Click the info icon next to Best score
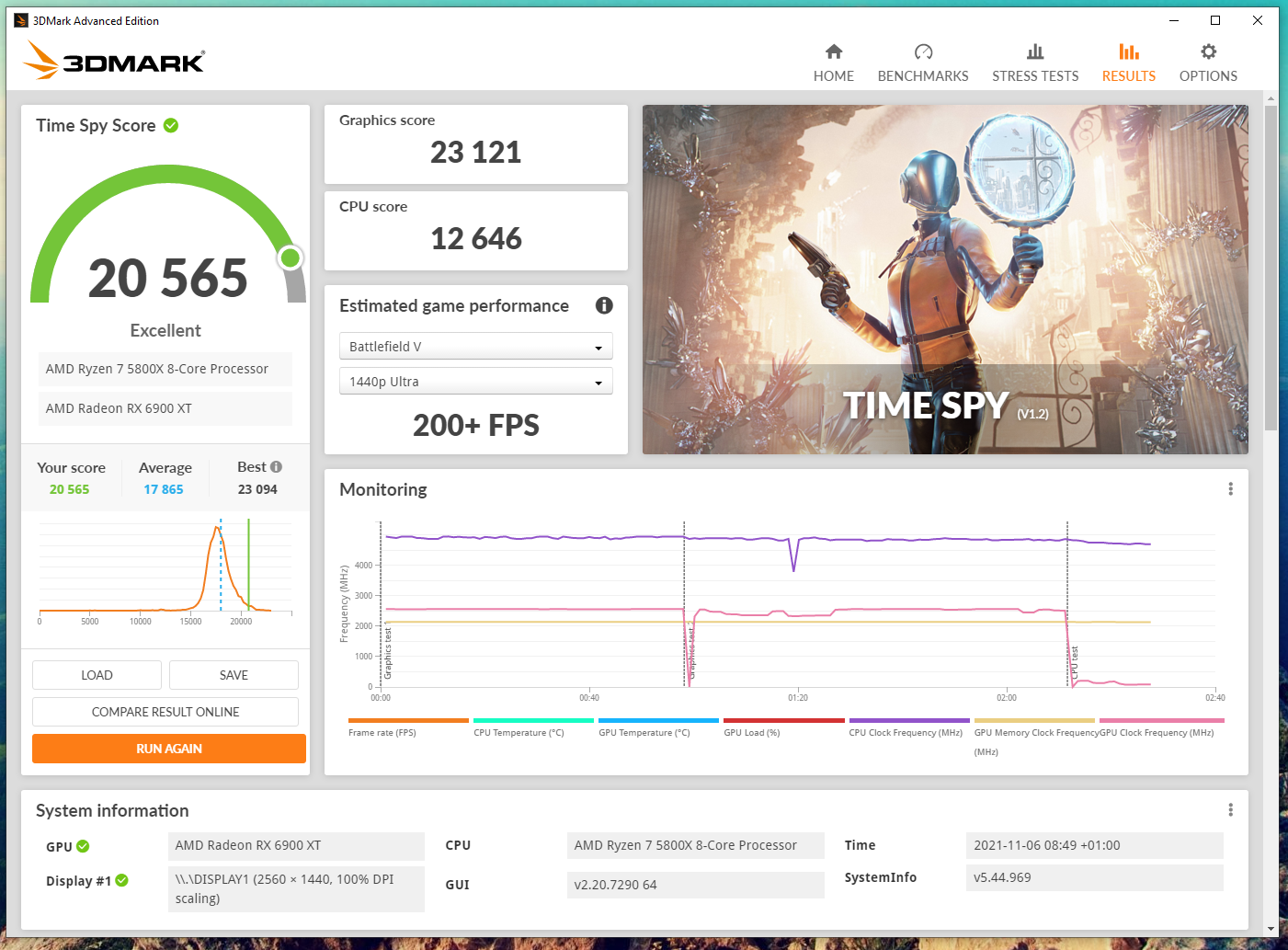Viewport: 1288px width, 950px height. click(x=276, y=466)
